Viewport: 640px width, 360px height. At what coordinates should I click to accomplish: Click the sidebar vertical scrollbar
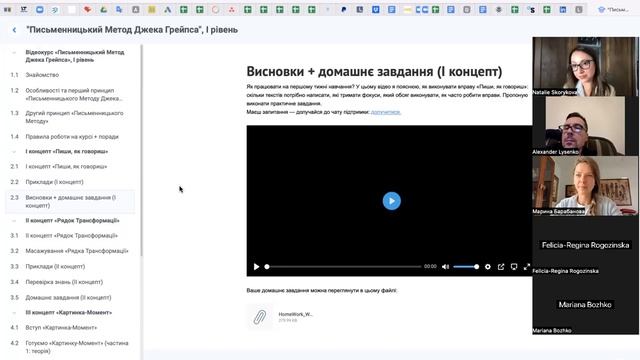point(142,151)
